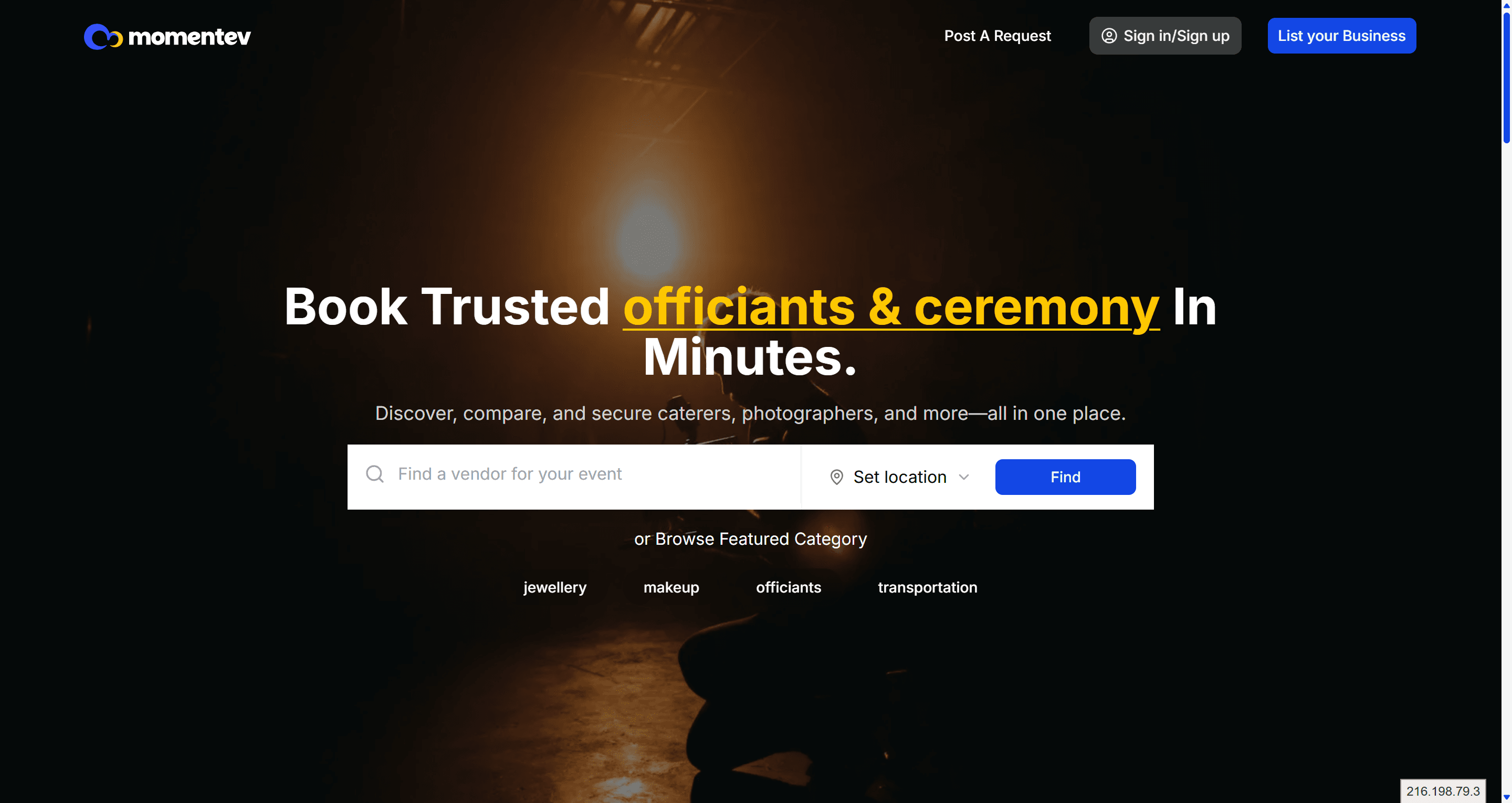This screenshot has height=803, width=1512.
Task: Expand the Set location chevron
Action: tap(963, 477)
